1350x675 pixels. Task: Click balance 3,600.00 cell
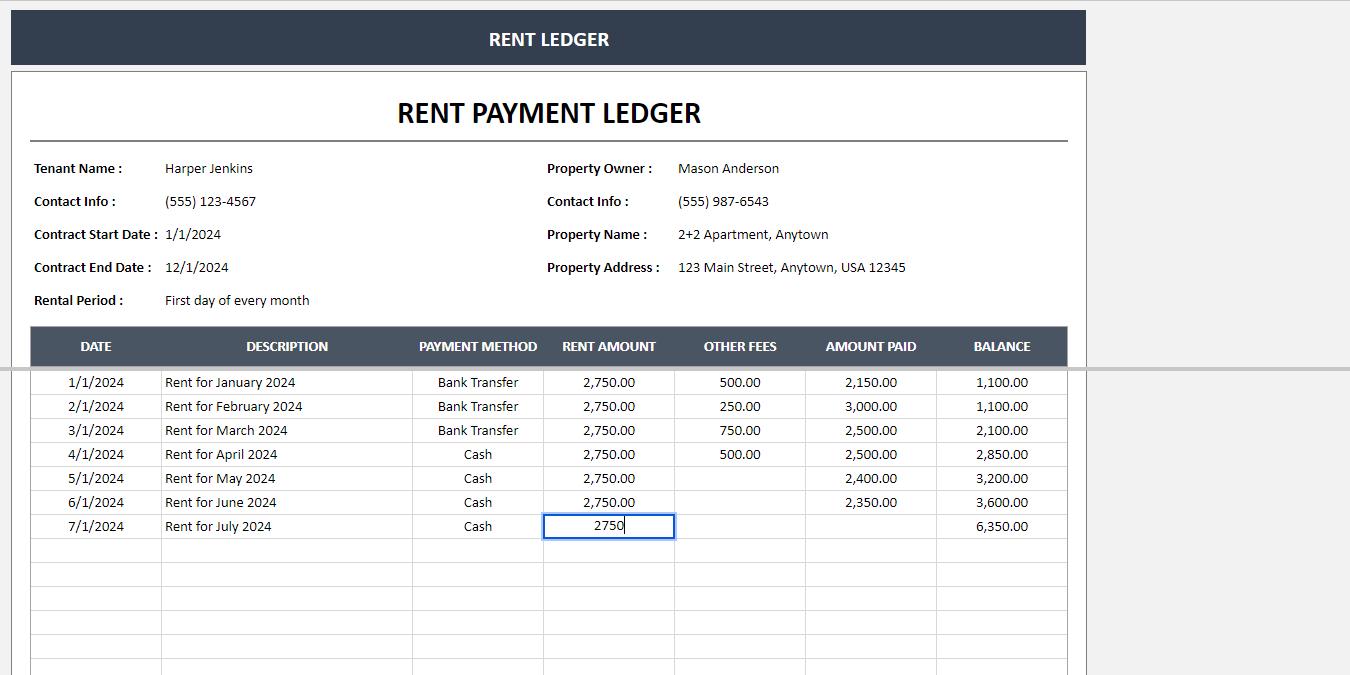pyautogui.click(x=1002, y=502)
